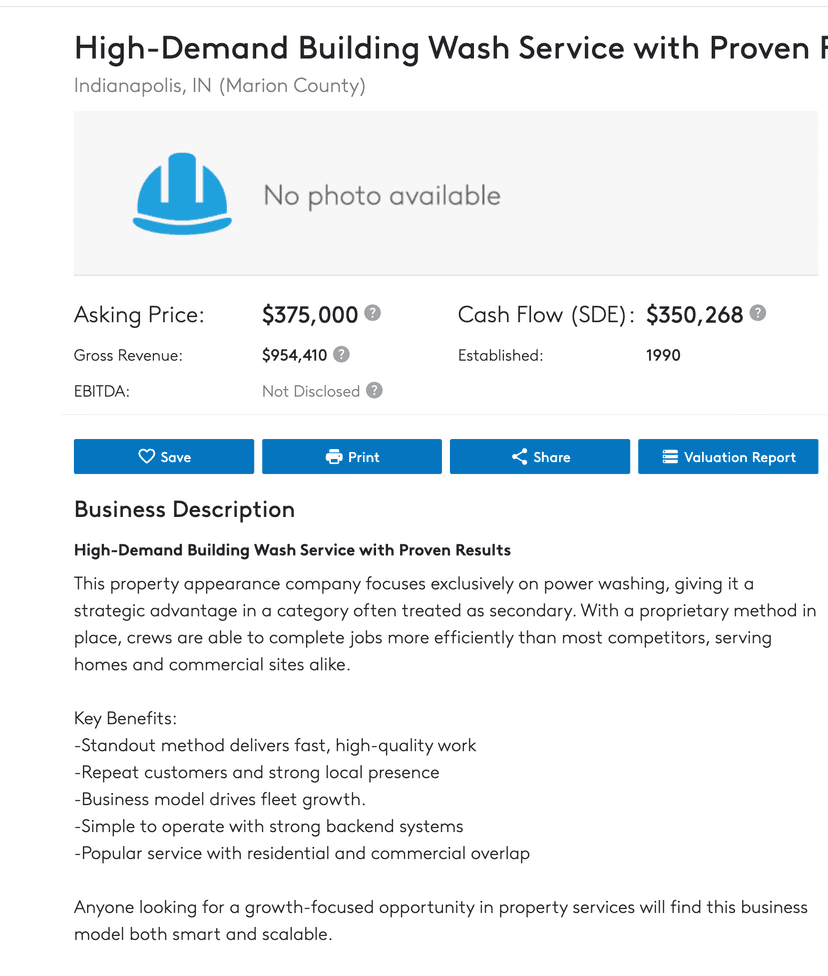Open the Asking Price help tooltip icon
This screenshot has width=828, height=976.
tap(371, 313)
